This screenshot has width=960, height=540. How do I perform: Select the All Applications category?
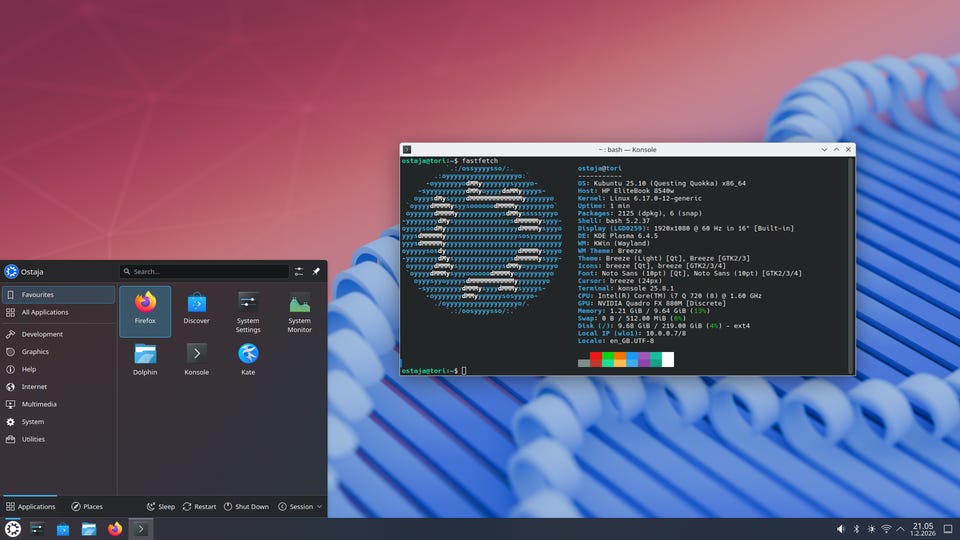click(x=58, y=312)
